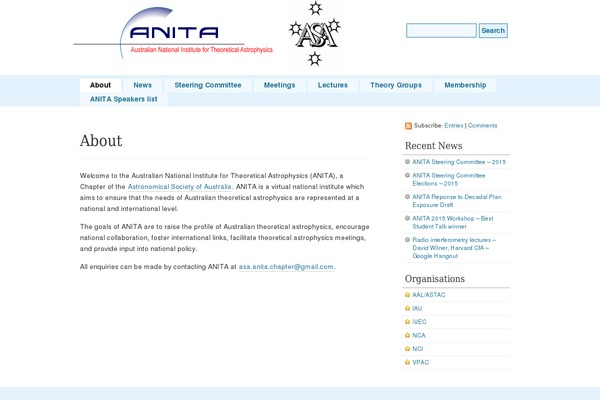Screen dimensions: 600x400
Task: Click the star icon beside VPAC
Action: click(x=408, y=362)
